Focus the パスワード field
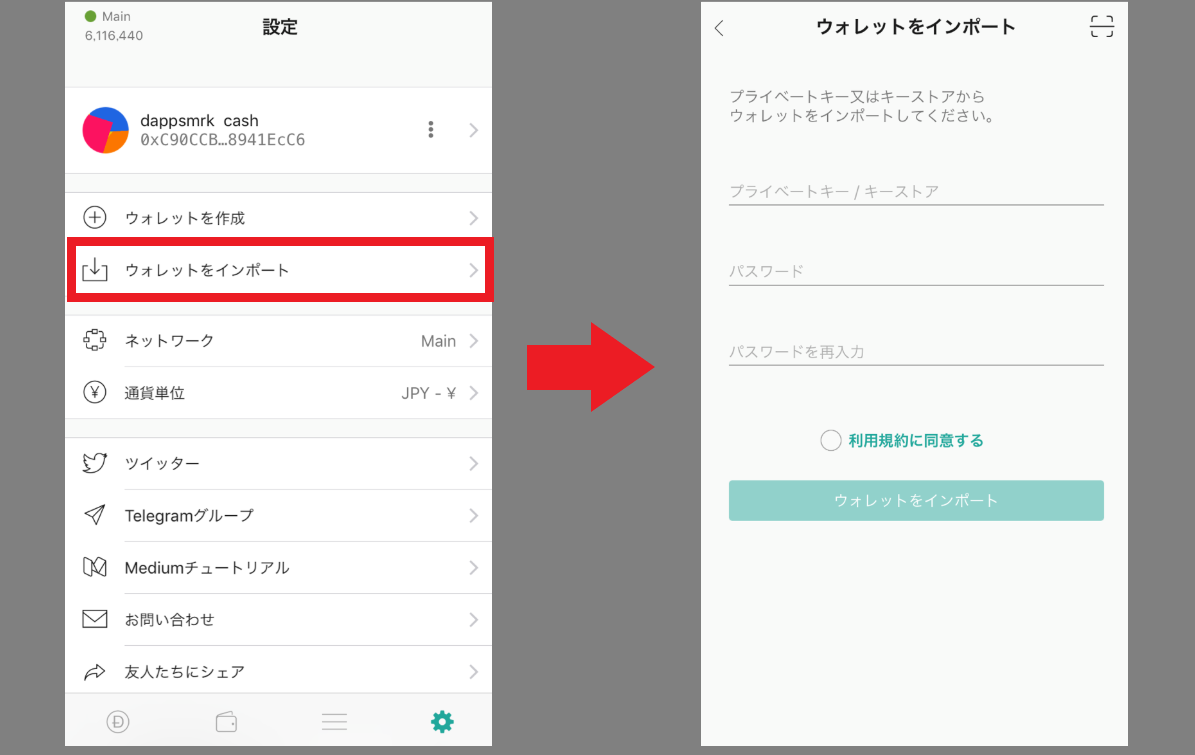The width and height of the screenshot is (1195, 755). [916, 271]
